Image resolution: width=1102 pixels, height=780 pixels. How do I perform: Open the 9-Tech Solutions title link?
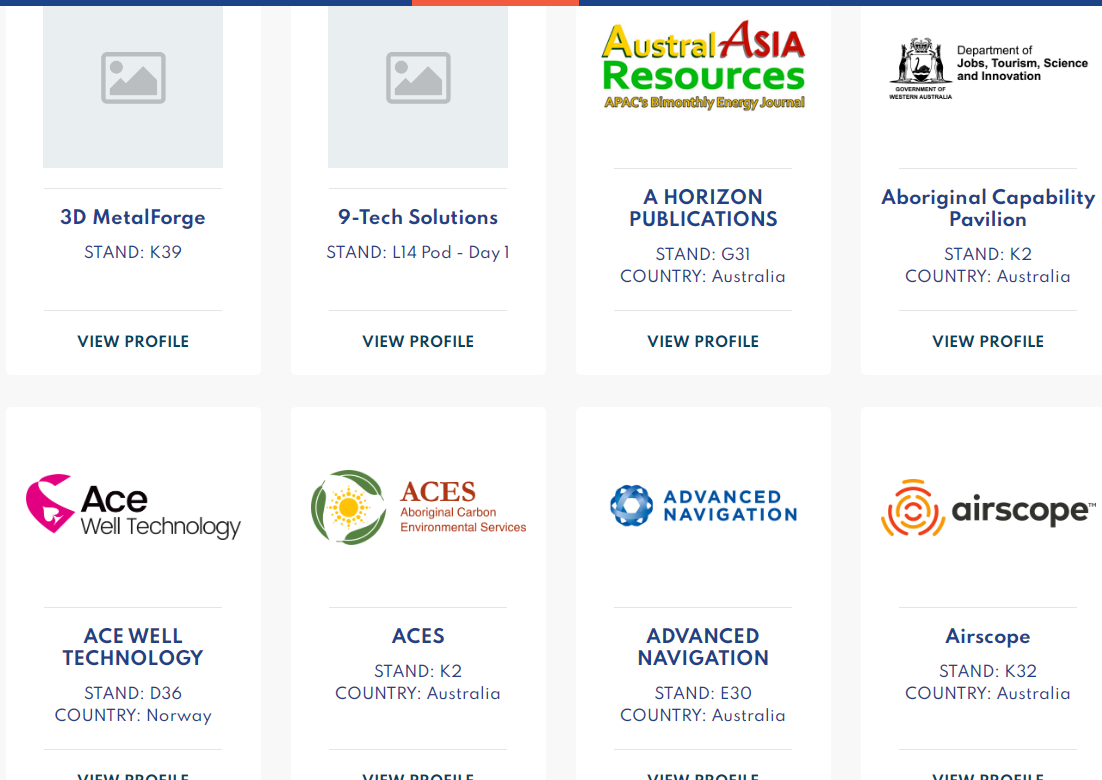(418, 217)
